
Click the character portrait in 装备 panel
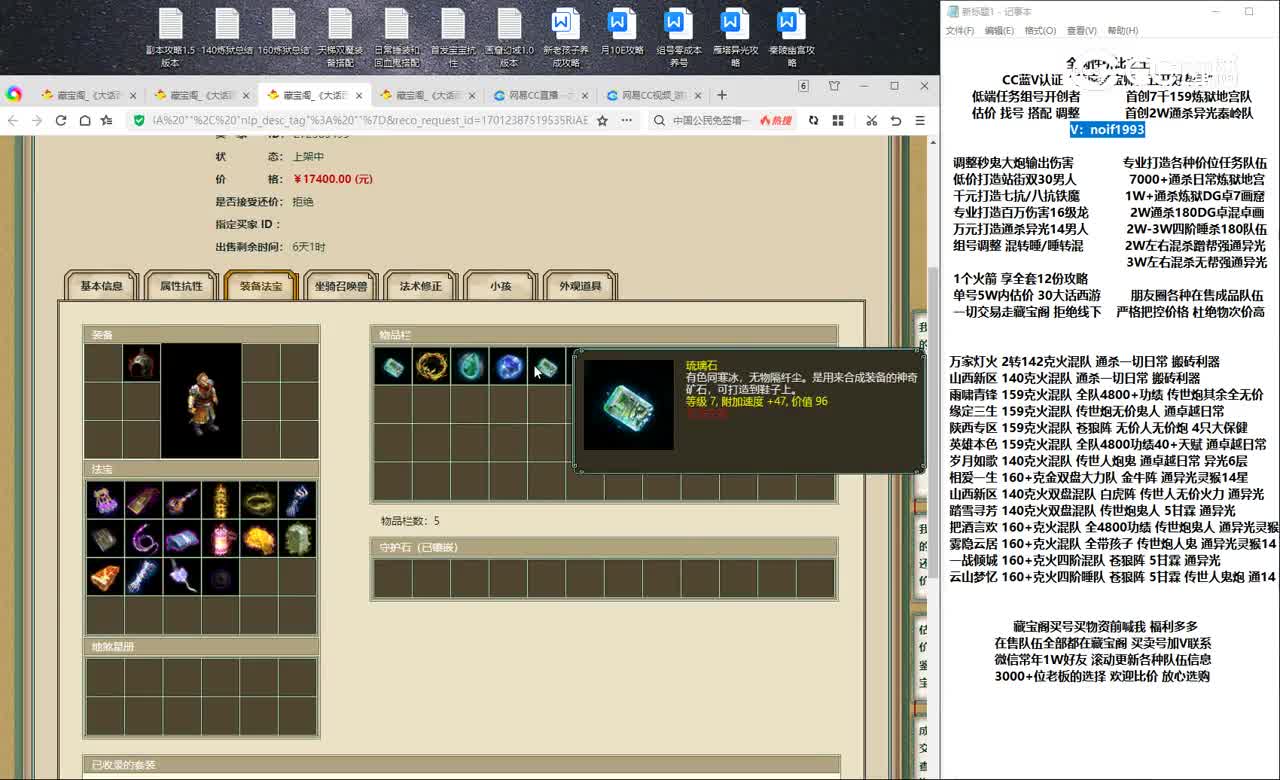coord(201,401)
